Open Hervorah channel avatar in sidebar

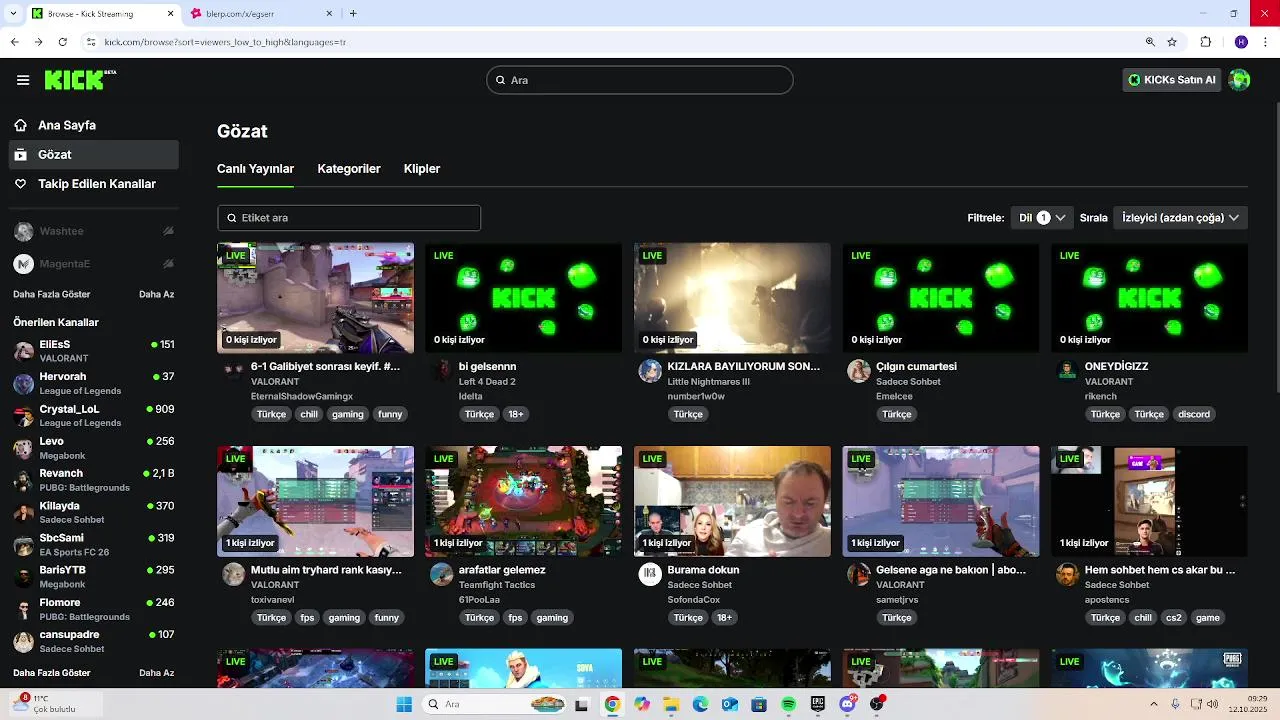coord(23,383)
